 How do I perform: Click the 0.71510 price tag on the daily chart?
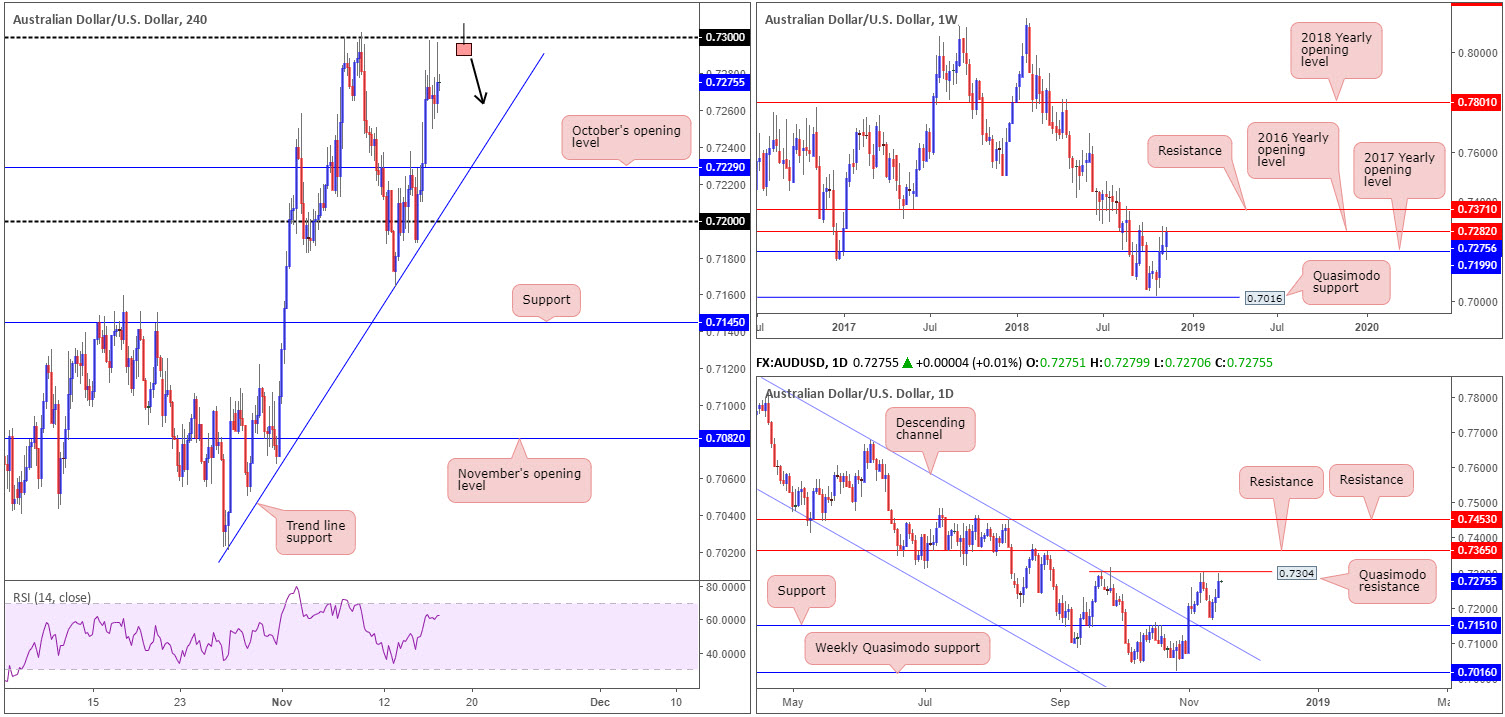pyautogui.click(x=1477, y=626)
